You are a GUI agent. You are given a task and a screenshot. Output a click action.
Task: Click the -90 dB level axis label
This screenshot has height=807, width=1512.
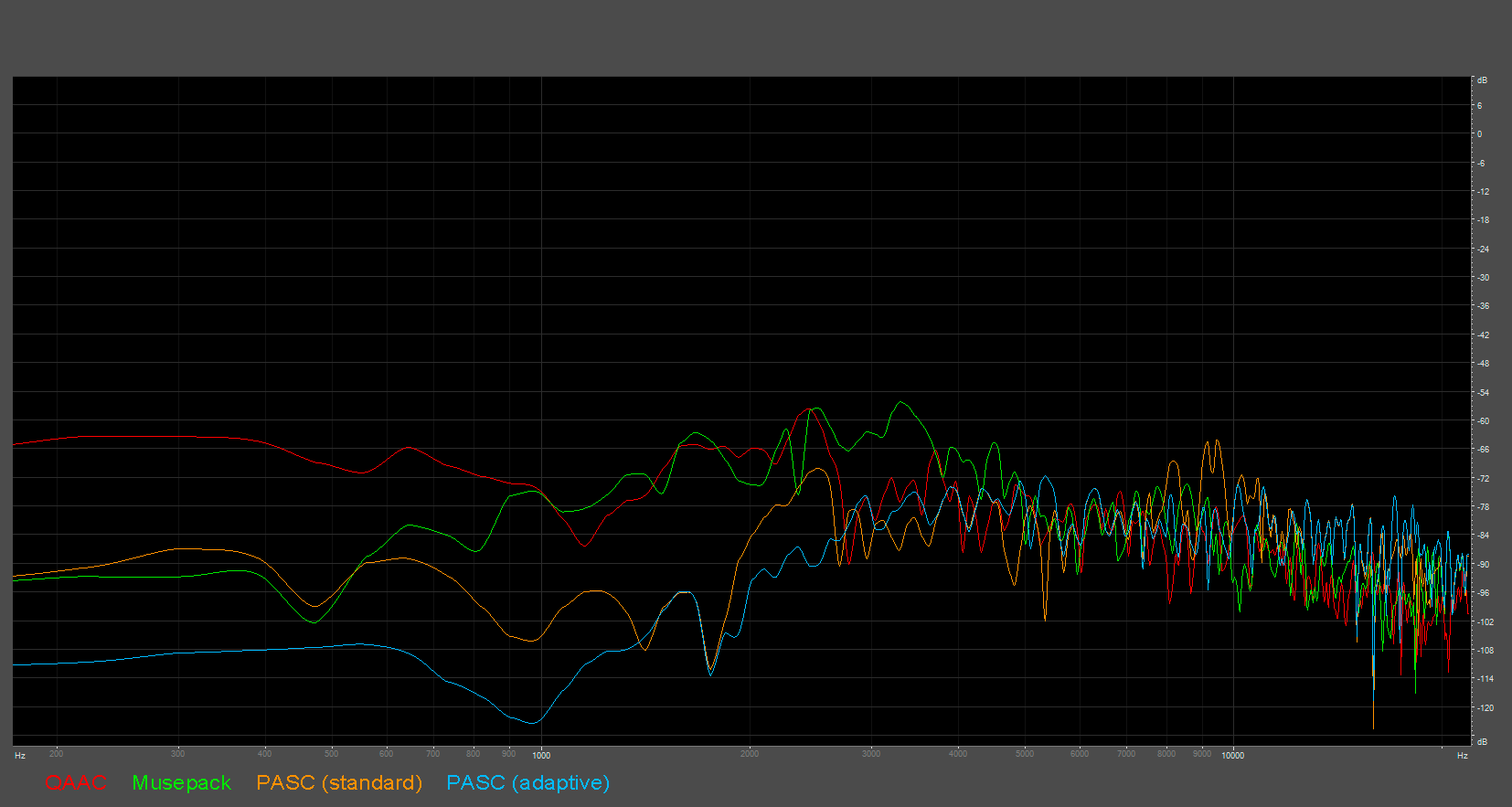point(1483,565)
